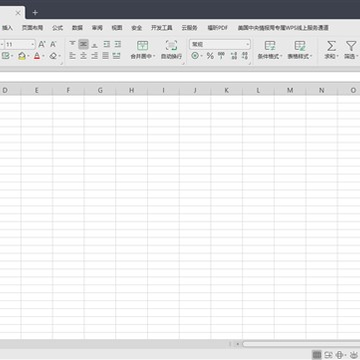The height and width of the screenshot is (360, 360).
Task: Click the increase indent icon
Action: pos(117,44)
